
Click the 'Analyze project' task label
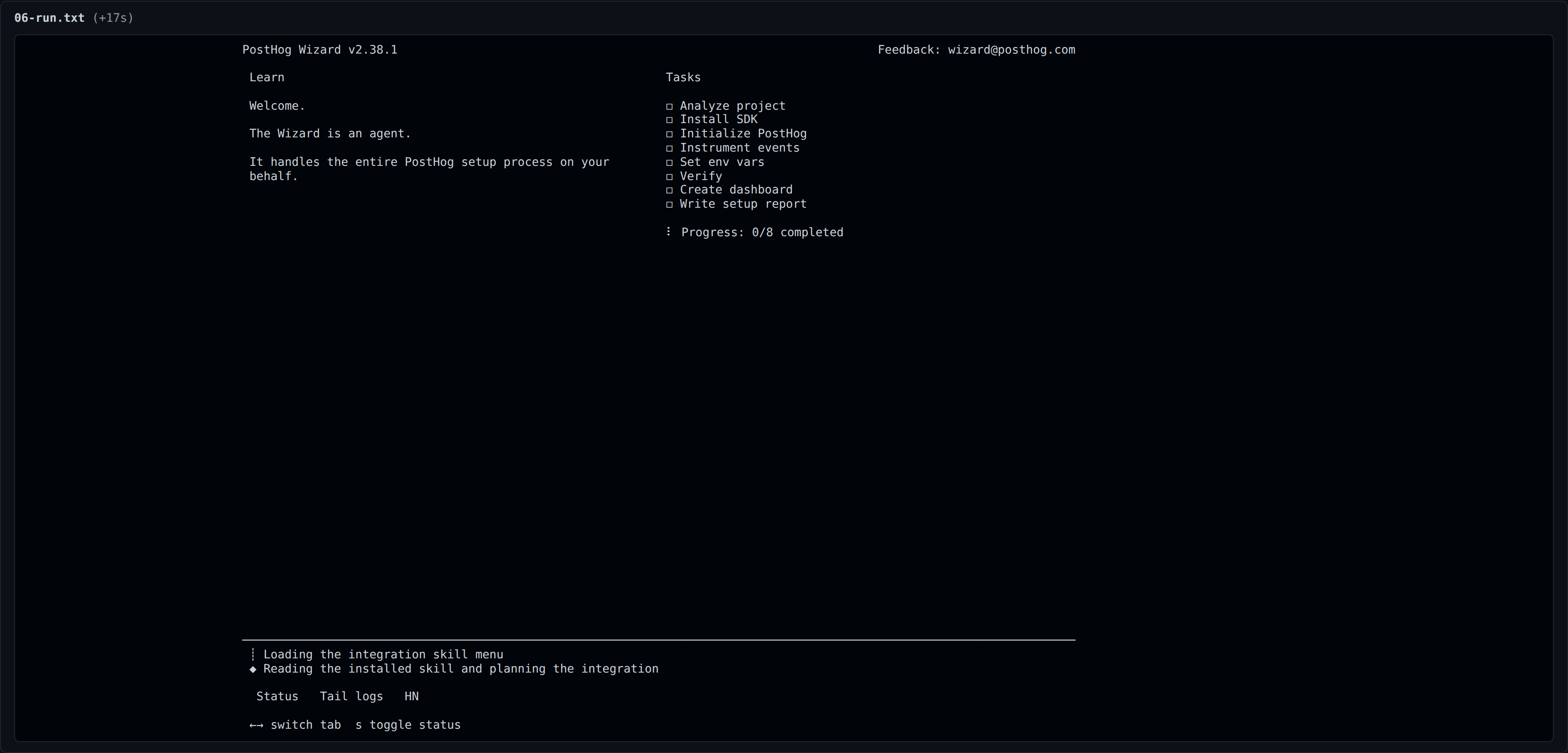(x=732, y=106)
